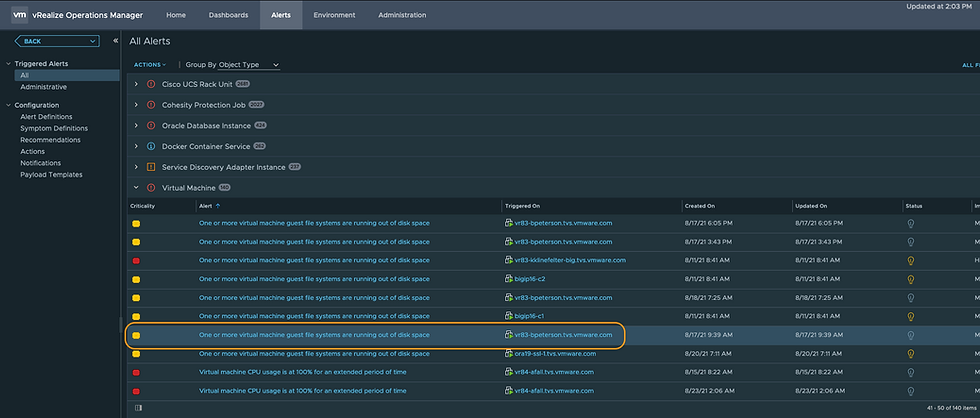
Task: Click red criticality icon for vr83-kklinefelter-big alert
Action: 136,261
